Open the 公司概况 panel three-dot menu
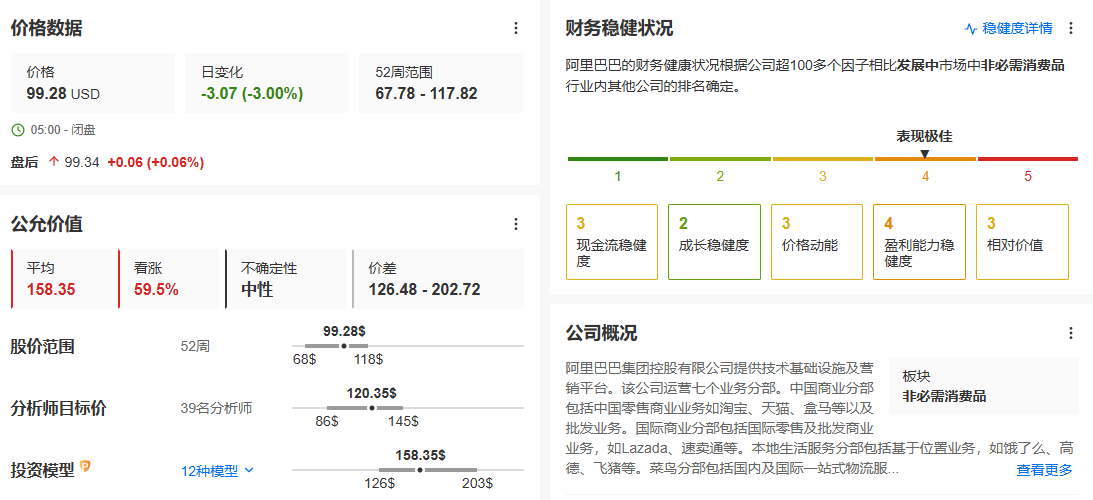Viewport: 1093px width, 500px height. point(1071,333)
